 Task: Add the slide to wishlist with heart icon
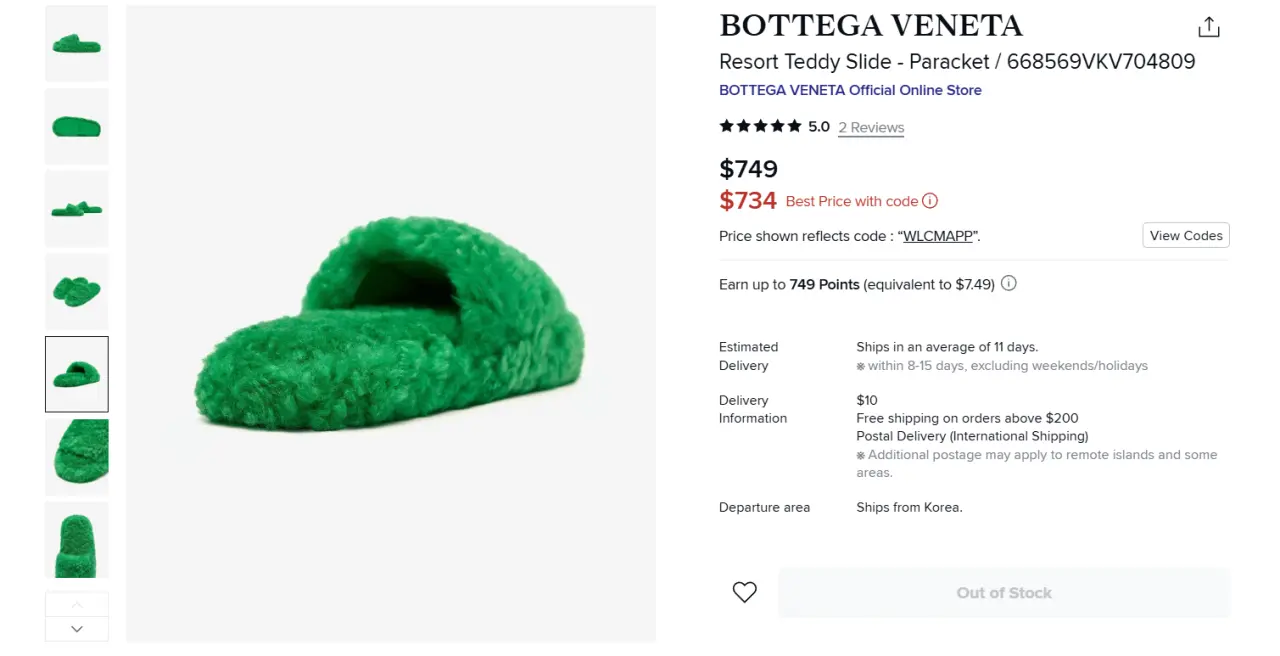point(744,593)
